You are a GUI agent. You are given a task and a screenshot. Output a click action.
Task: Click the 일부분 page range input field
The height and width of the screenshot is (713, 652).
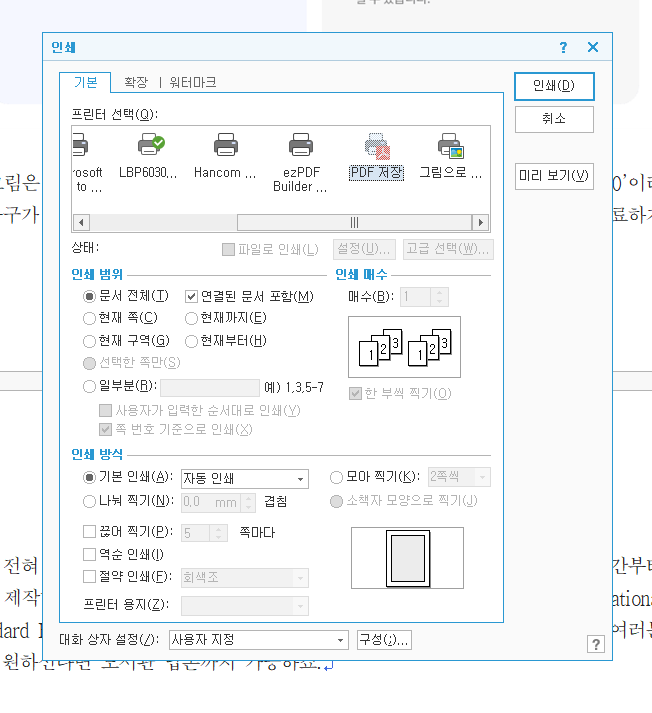[210, 388]
